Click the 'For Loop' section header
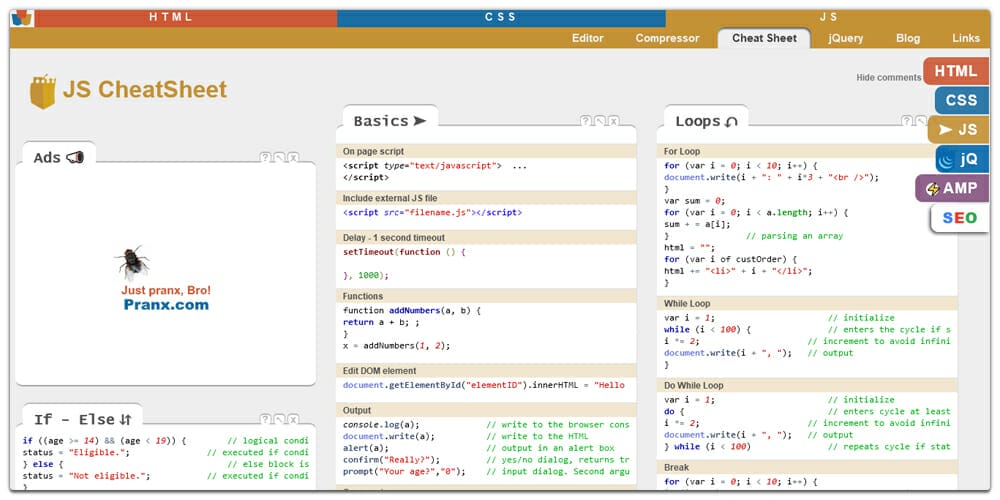The image size is (1000, 500). coord(807,151)
